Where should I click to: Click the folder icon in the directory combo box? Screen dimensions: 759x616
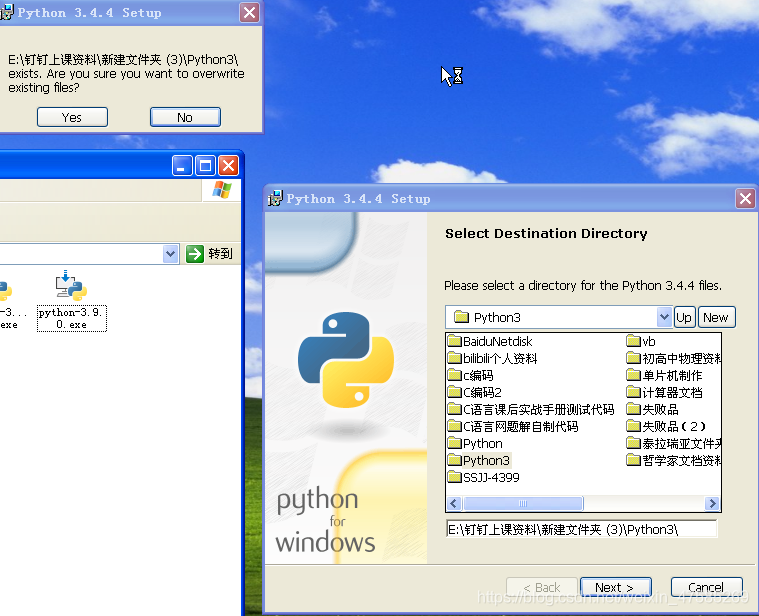(461, 317)
